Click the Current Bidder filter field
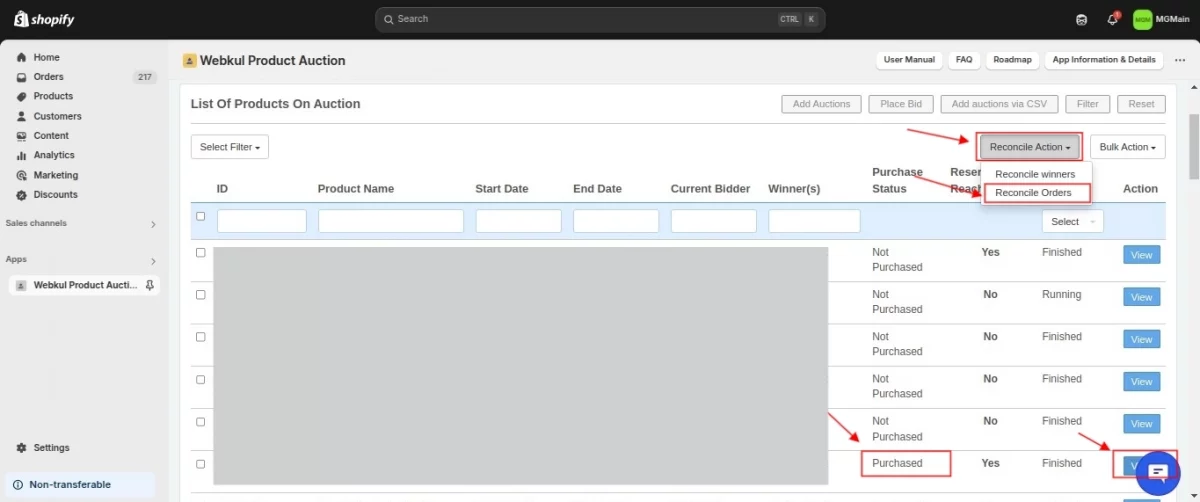 (714, 221)
